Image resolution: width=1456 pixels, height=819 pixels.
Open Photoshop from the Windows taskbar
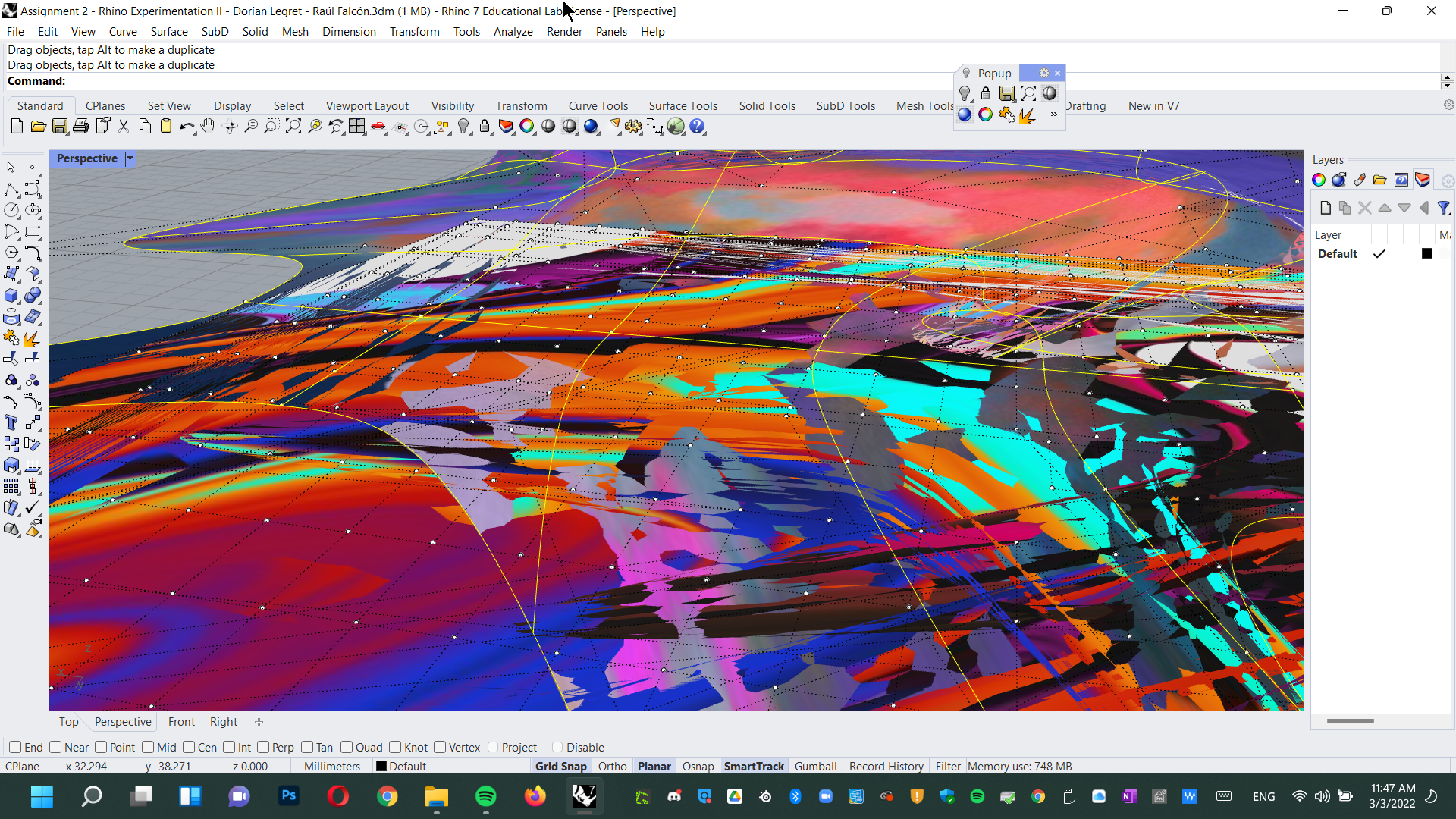pos(288,796)
